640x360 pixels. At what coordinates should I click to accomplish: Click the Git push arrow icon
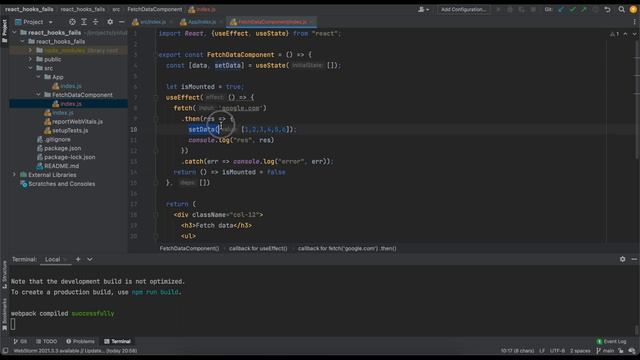584,9
